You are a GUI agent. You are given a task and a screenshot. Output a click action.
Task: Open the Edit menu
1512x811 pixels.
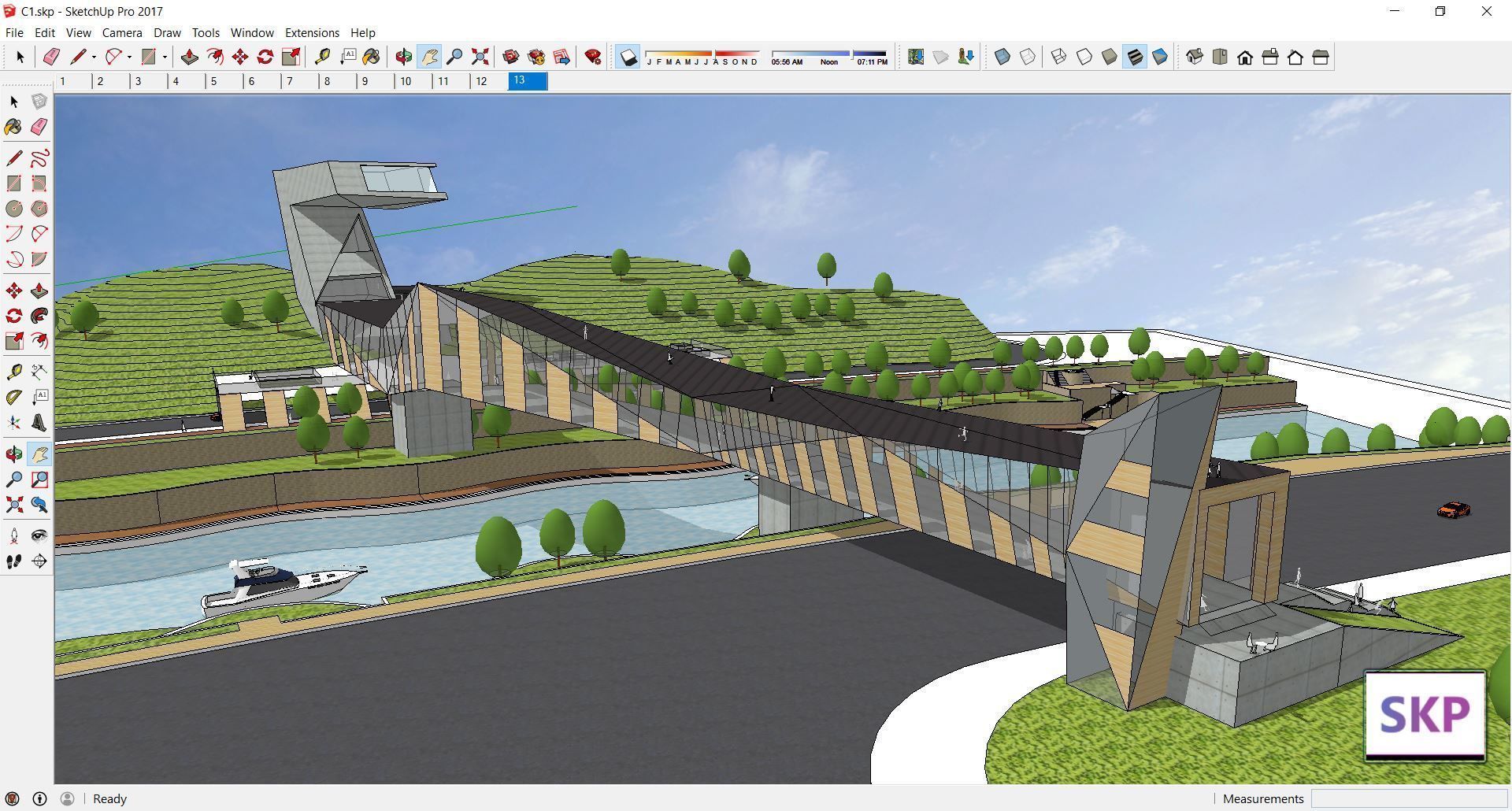(x=44, y=32)
